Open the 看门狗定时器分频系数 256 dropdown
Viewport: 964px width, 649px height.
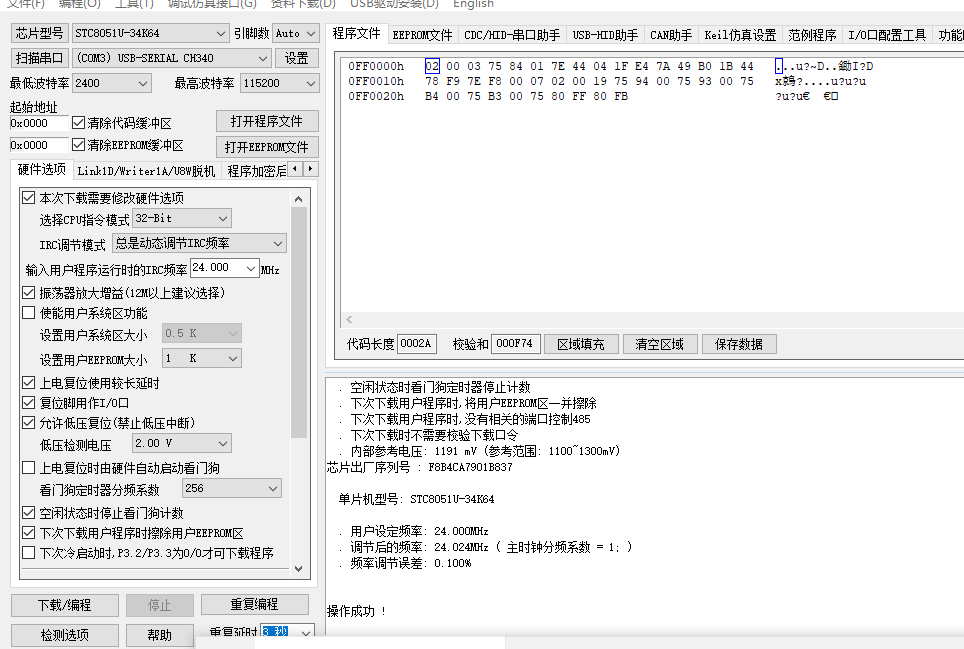coord(232,489)
